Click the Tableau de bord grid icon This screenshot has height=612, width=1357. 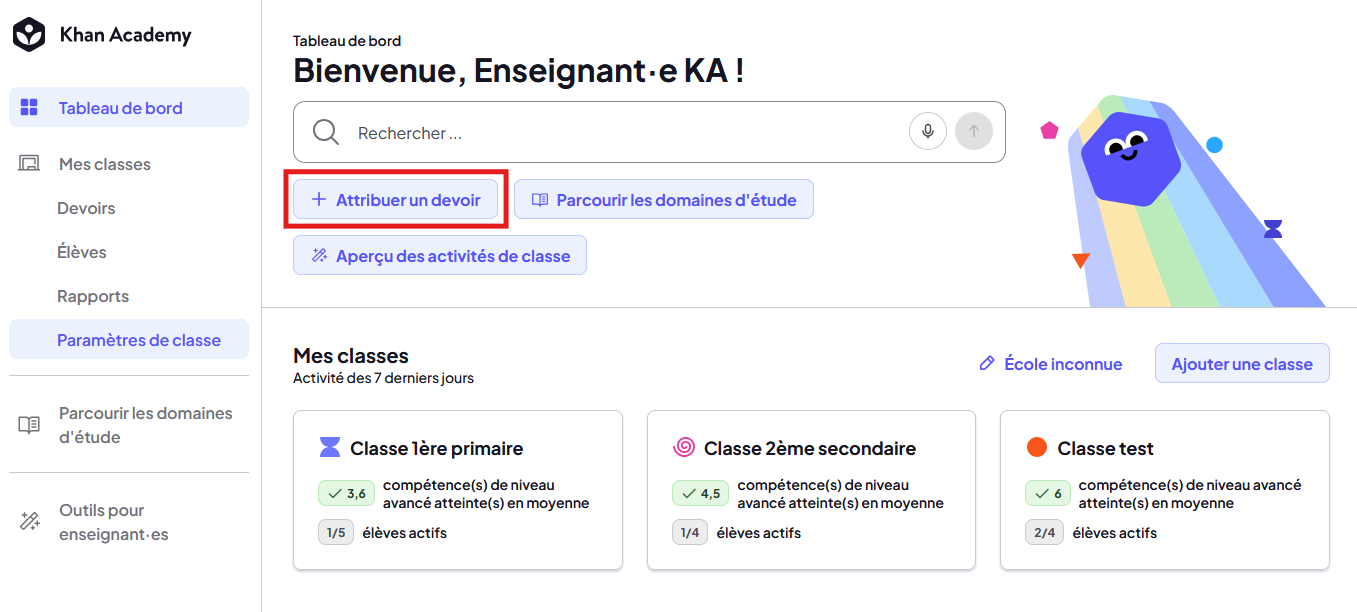pos(29,108)
